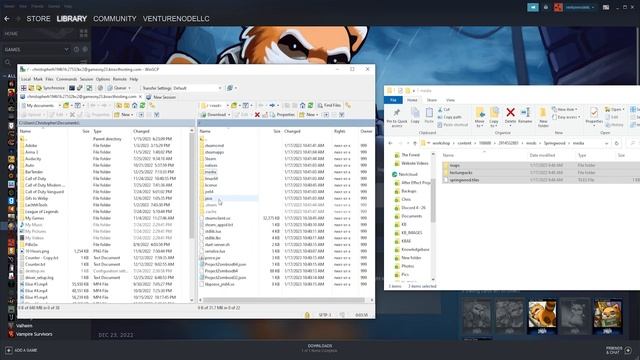
Task: Open the Easy access dropdown in Explorer
Action: tap(566, 117)
